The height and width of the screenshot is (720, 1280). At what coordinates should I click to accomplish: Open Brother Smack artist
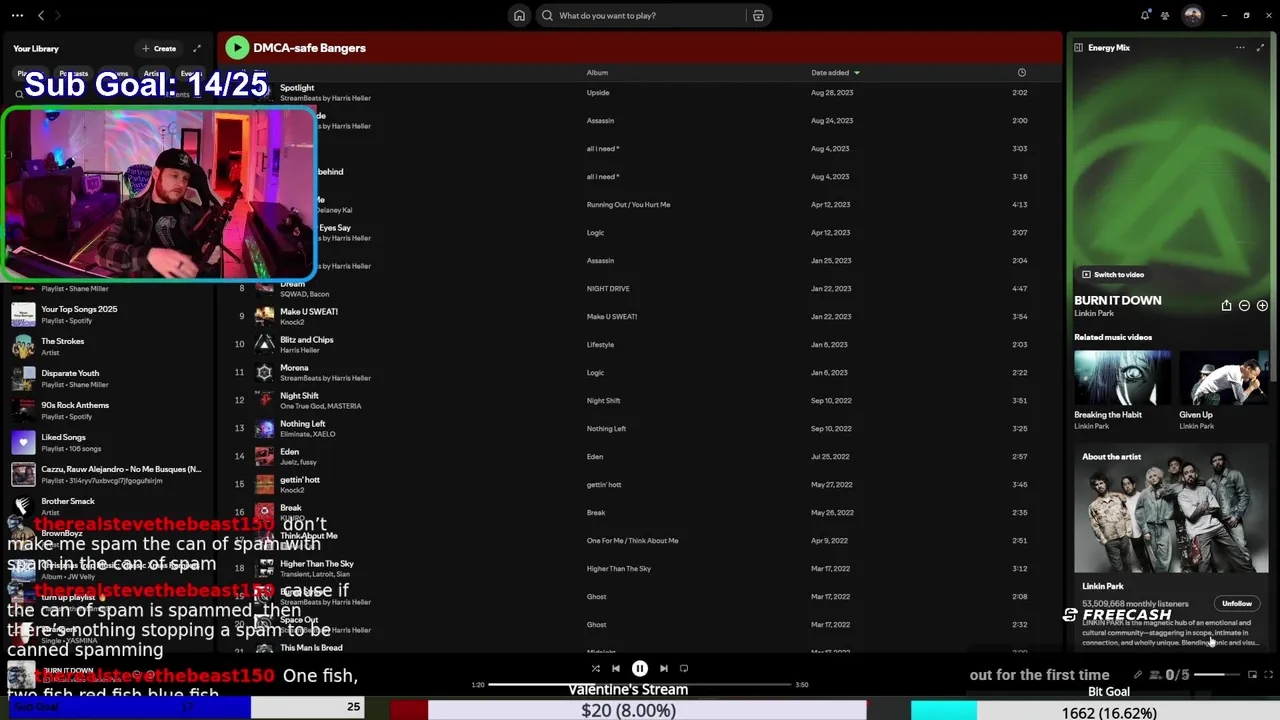click(x=107, y=506)
